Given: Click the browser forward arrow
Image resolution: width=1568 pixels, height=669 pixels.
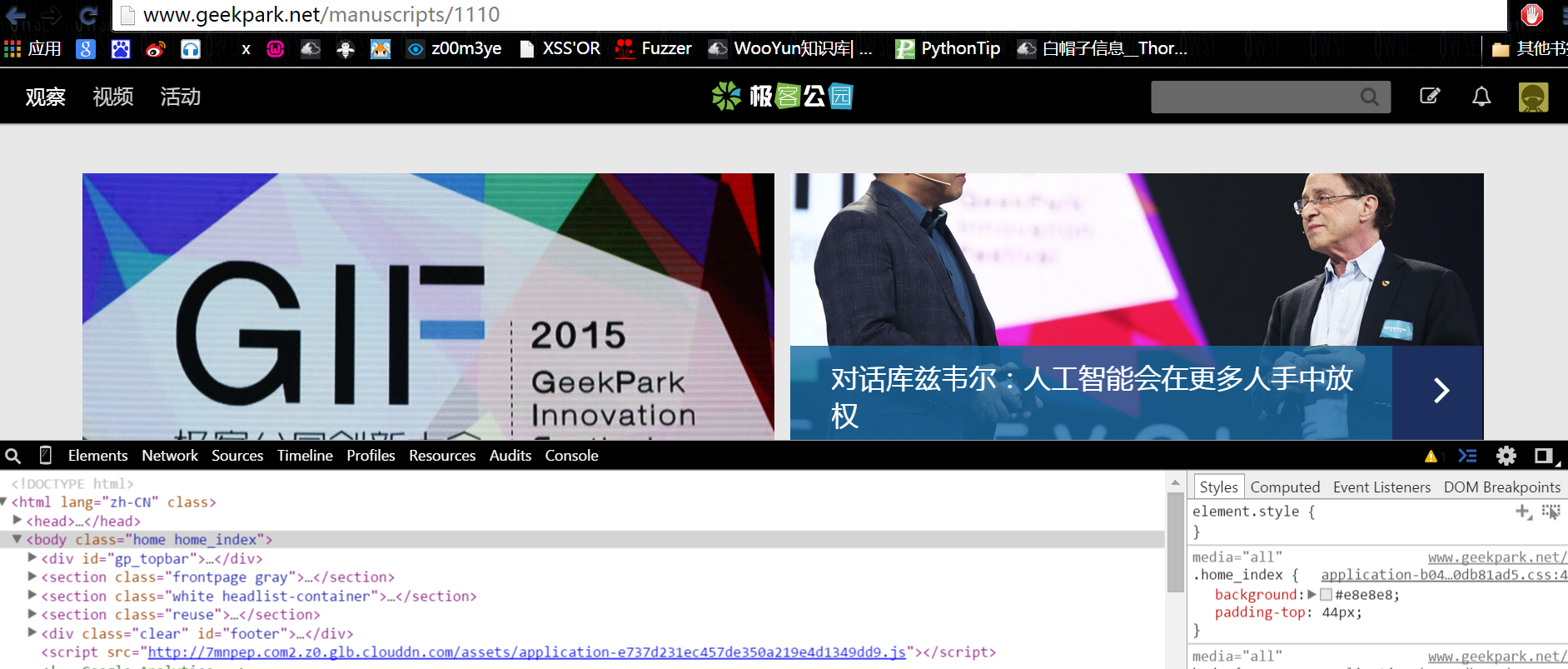Looking at the screenshot, I should click(52, 14).
